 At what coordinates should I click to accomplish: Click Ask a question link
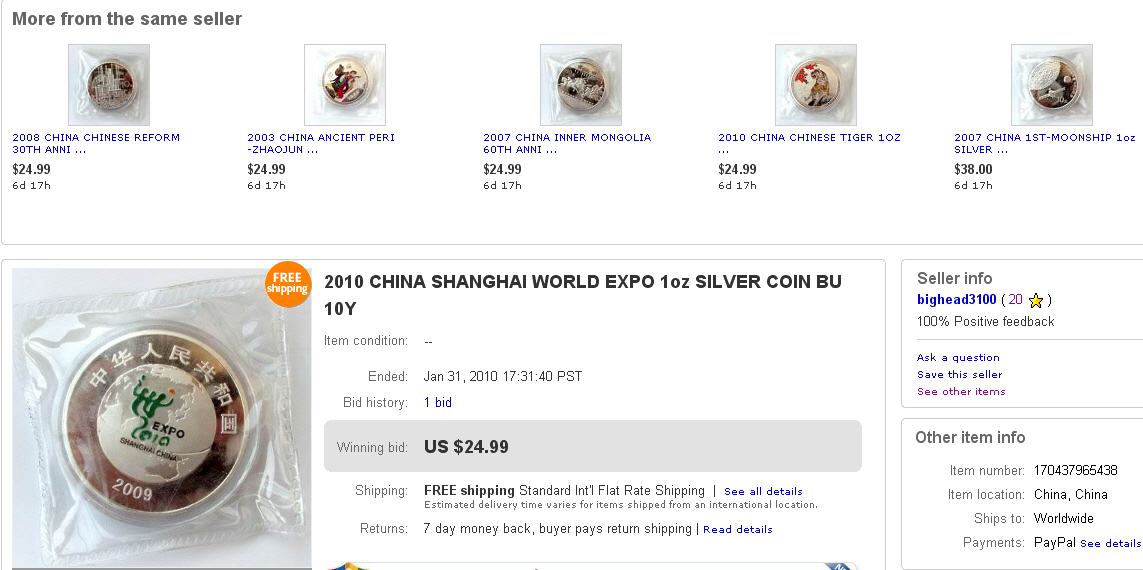958,357
